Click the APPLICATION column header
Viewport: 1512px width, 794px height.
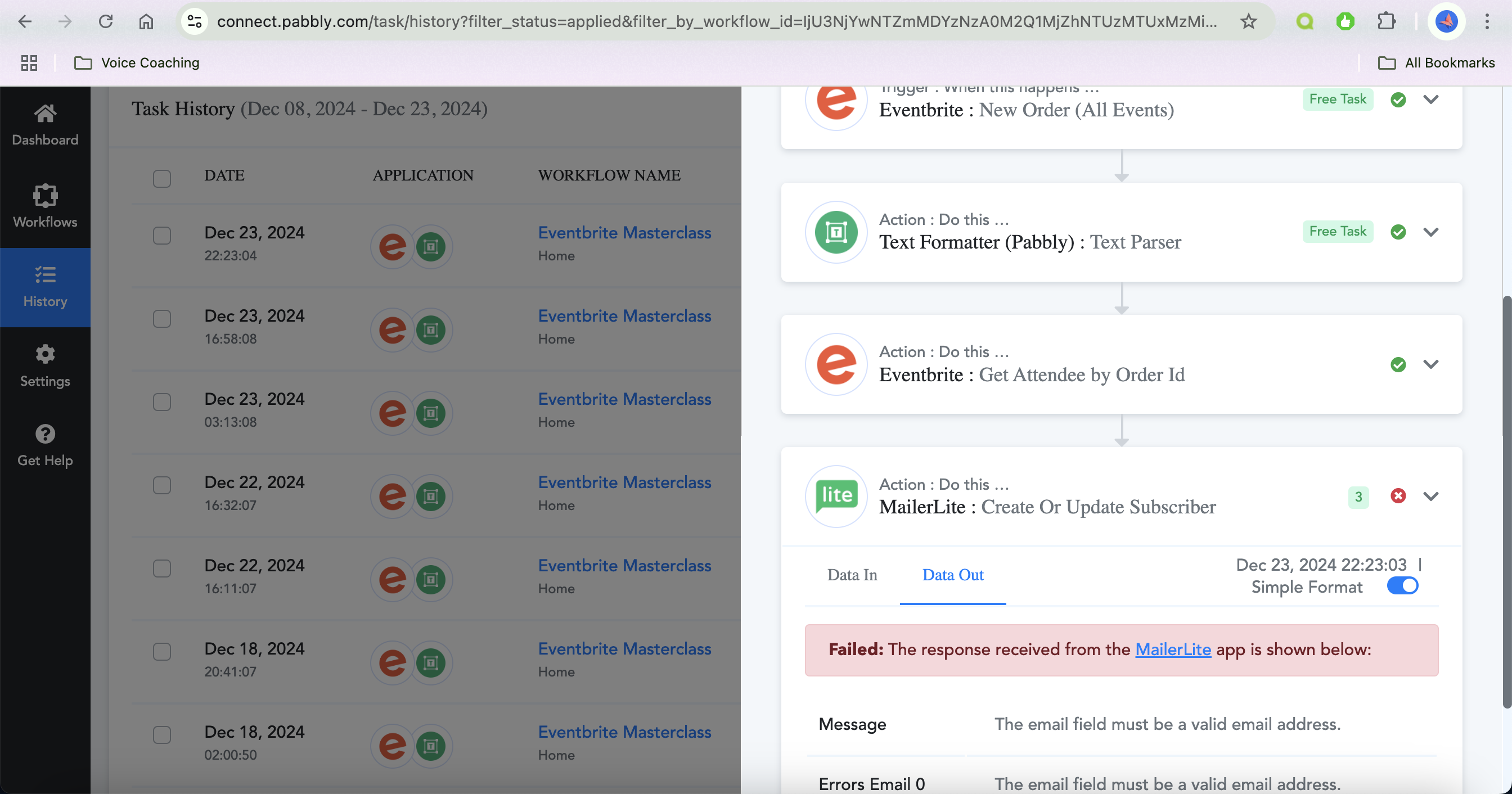click(x=422, y=175)
